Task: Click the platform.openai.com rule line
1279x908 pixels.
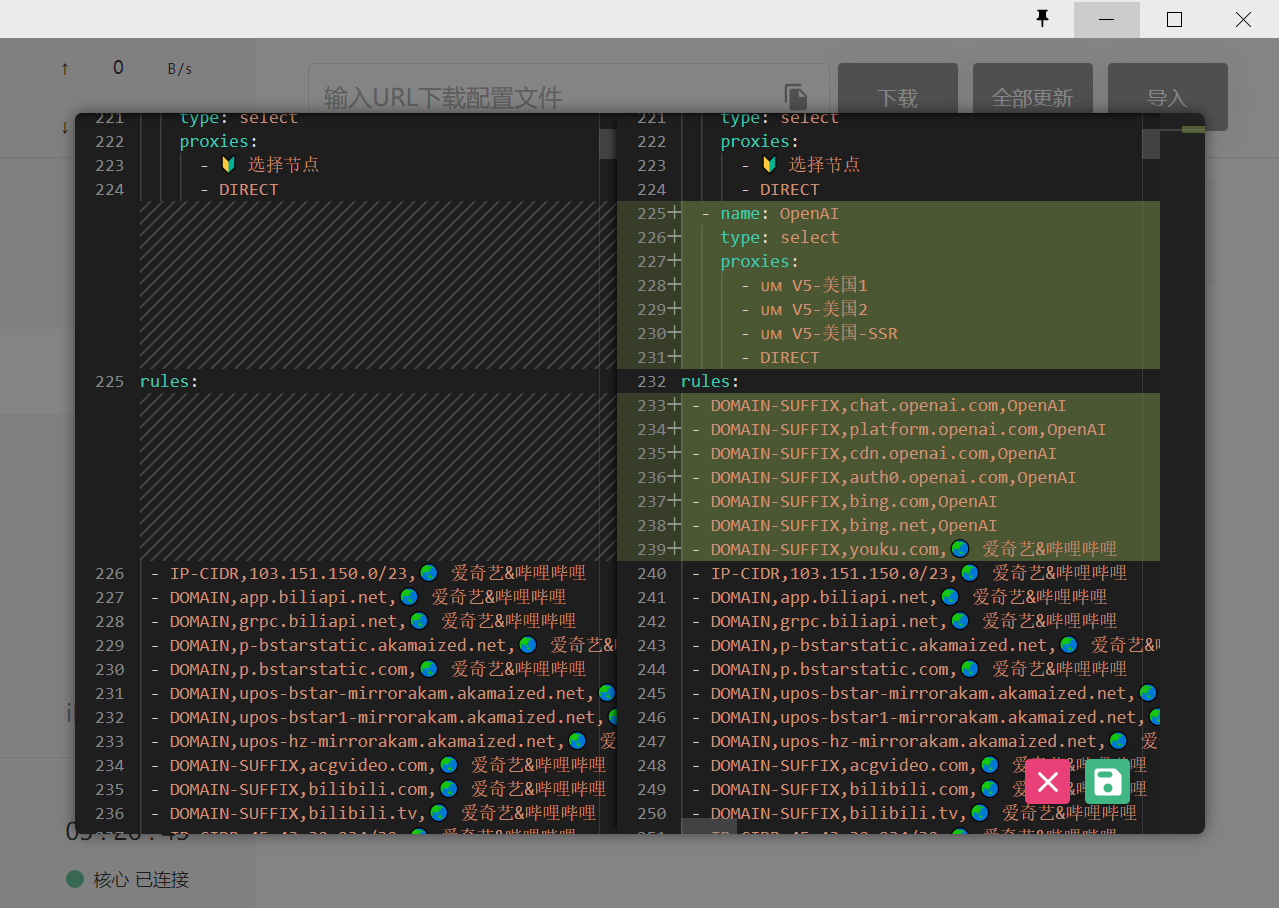Action: [x=899, y=429]
